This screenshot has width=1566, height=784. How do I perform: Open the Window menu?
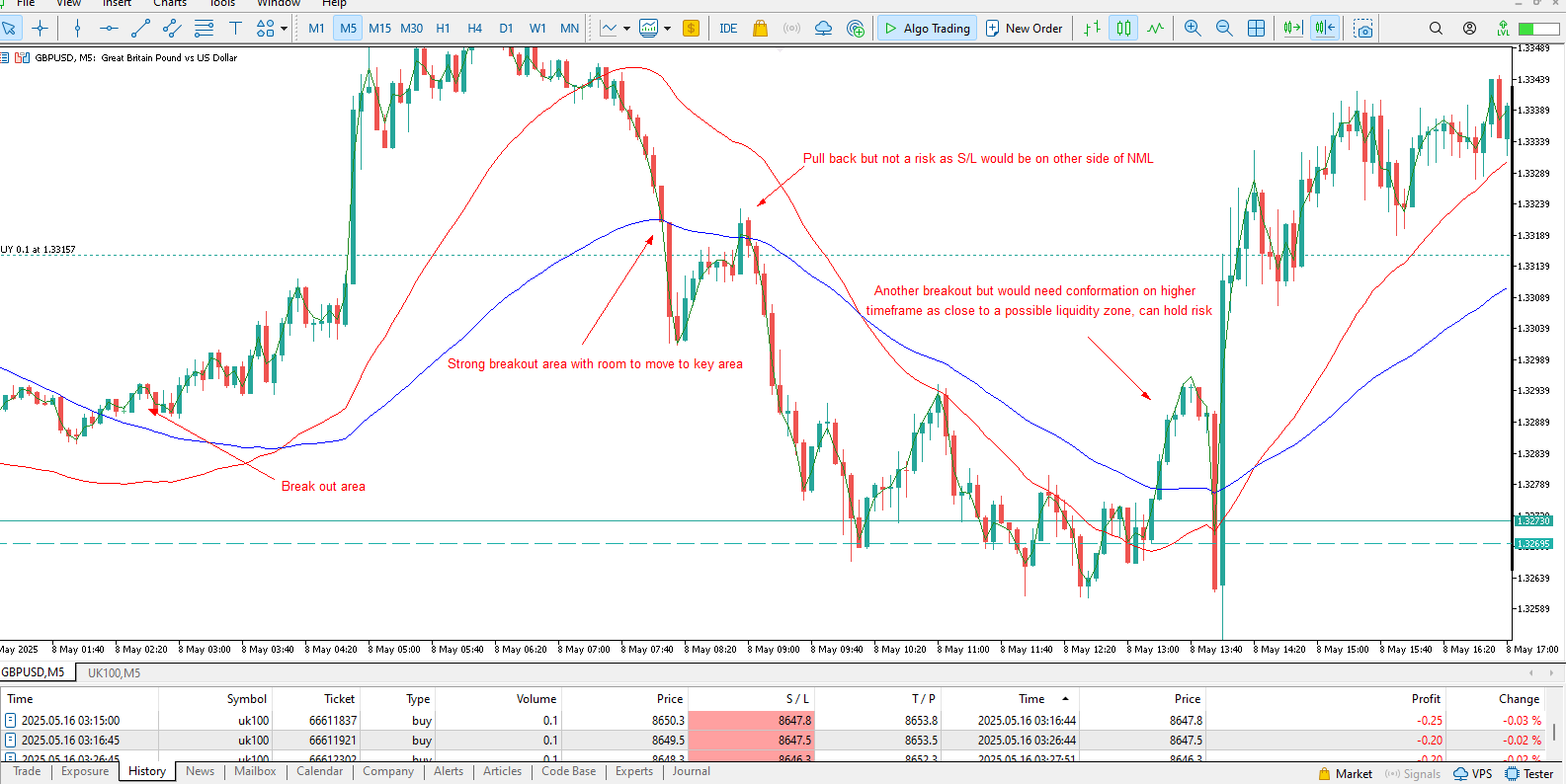point(279,3)
